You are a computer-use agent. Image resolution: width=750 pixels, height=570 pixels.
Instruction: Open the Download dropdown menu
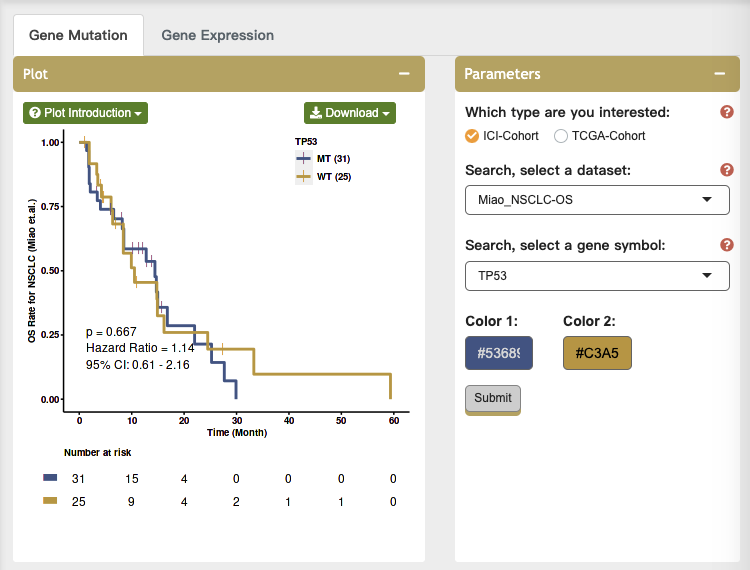pos(350,113)
